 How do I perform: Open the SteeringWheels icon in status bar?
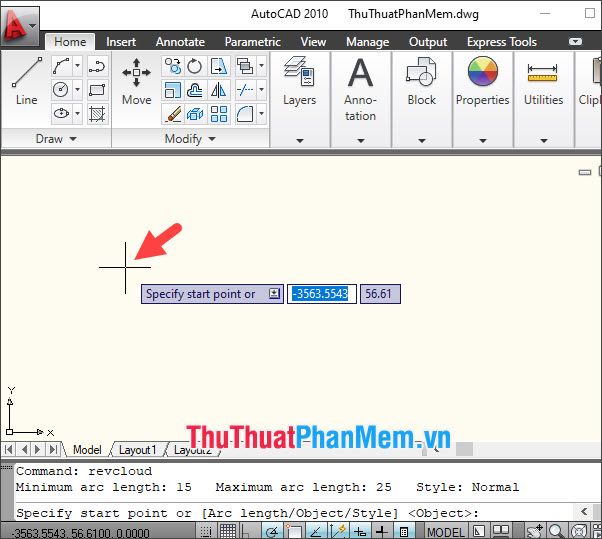pyautogui.click(x=579, y=531)
